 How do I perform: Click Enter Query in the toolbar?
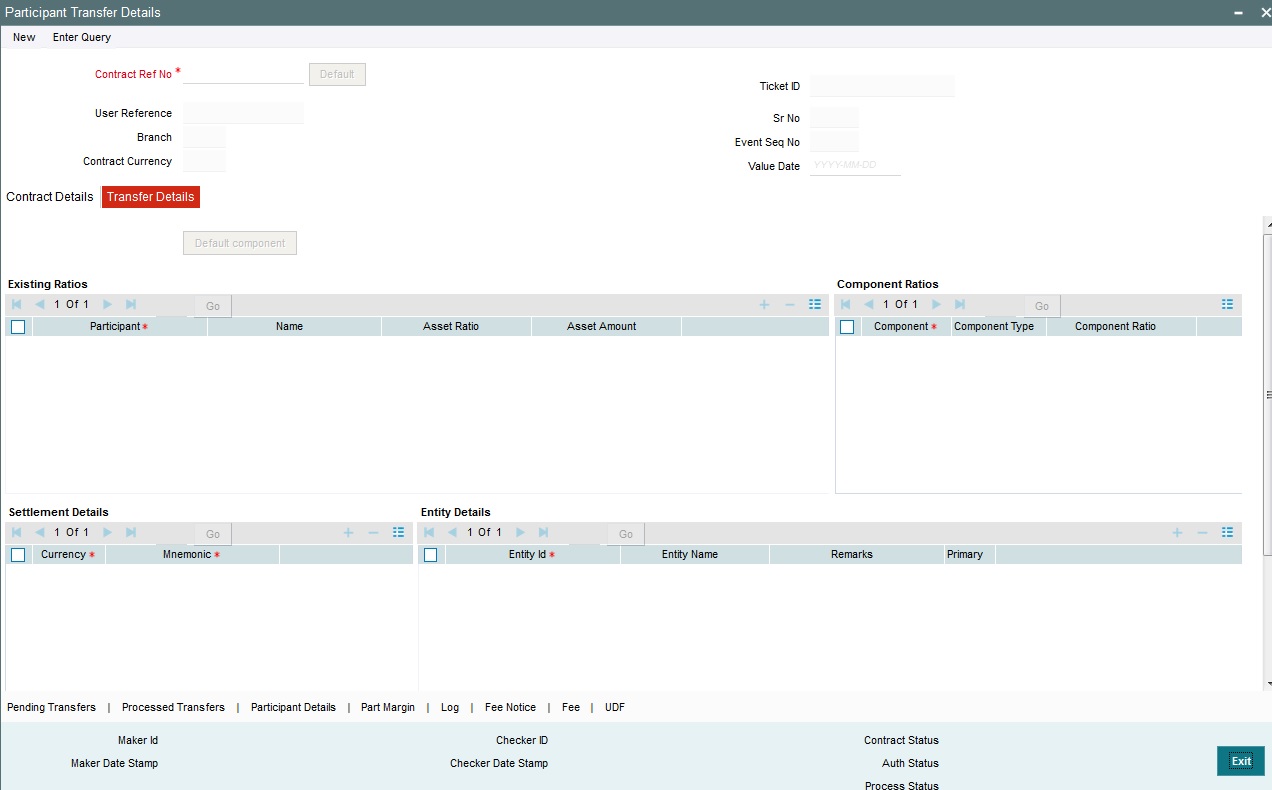[82, 37]
